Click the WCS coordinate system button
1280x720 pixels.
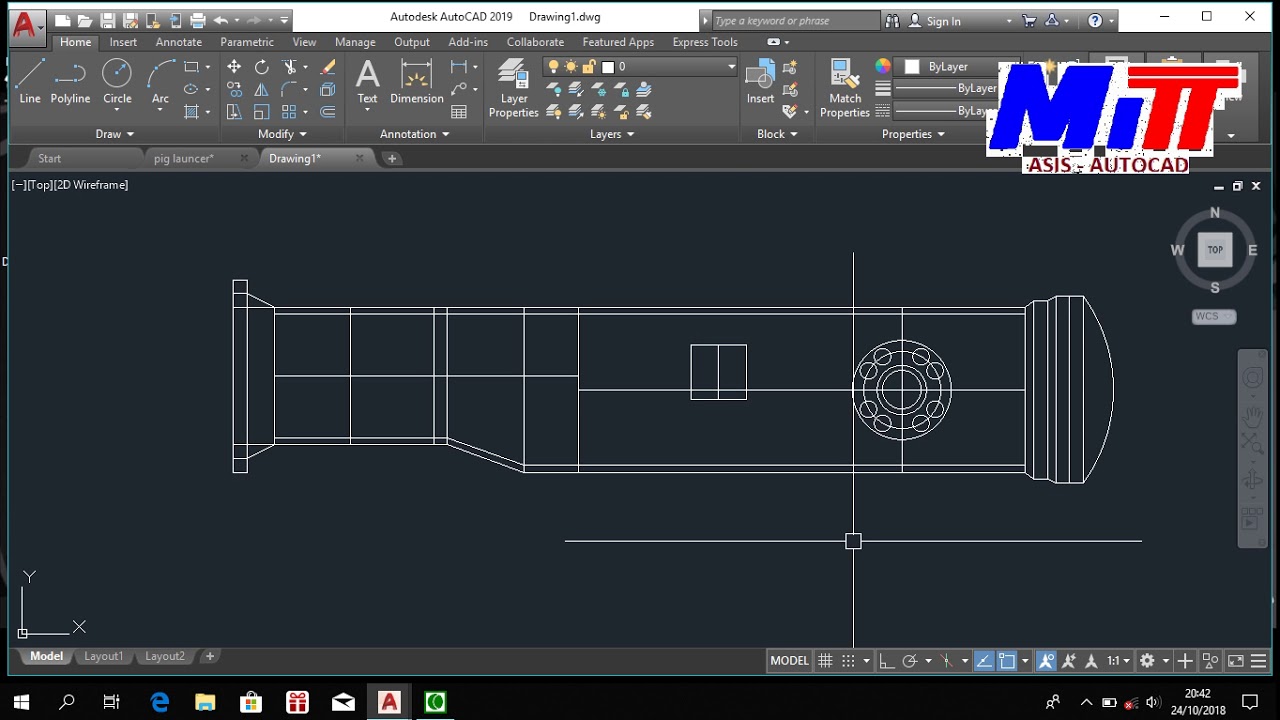point(1214,317)
